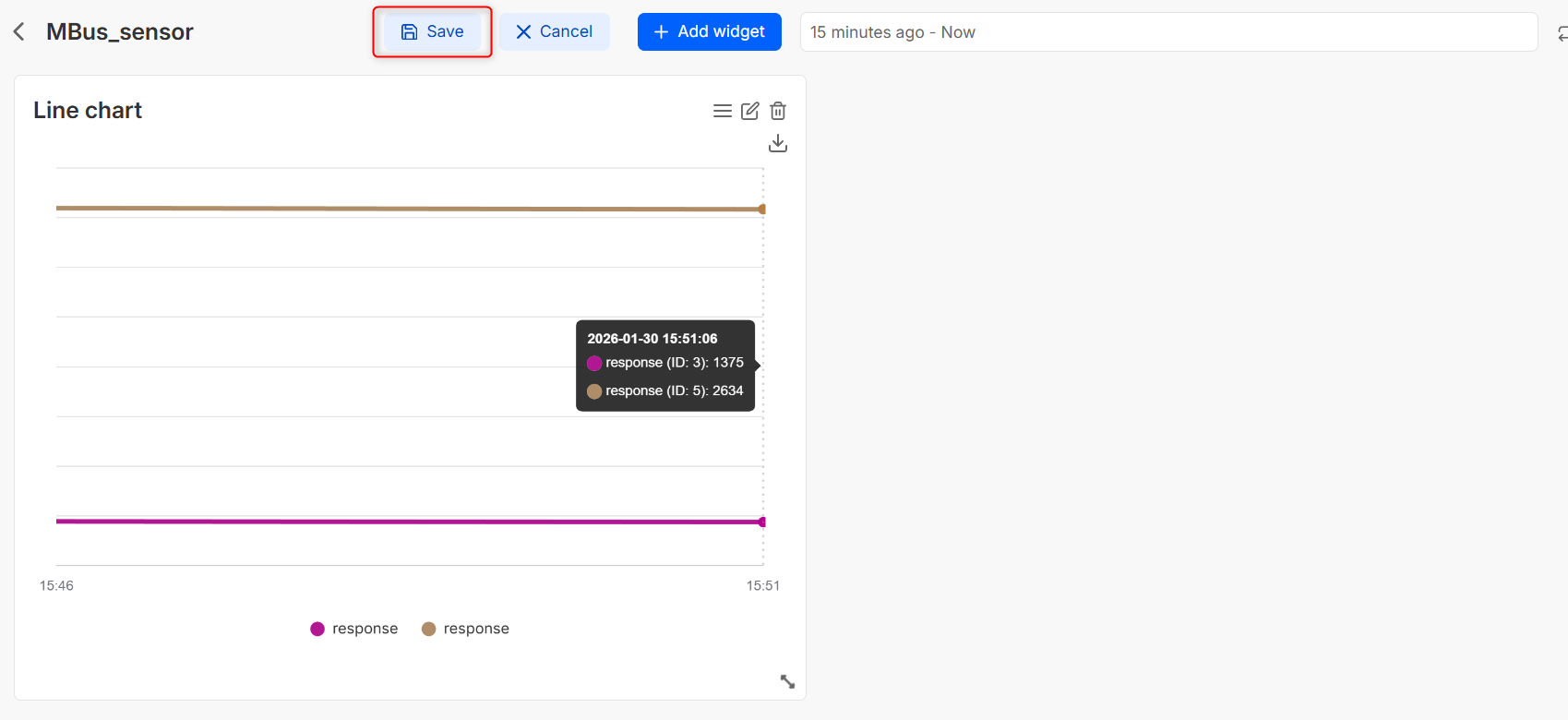This screenshot has width=1568, height=720.
Task: Click the brown data point on chart
Action: (x=762, y=210)
